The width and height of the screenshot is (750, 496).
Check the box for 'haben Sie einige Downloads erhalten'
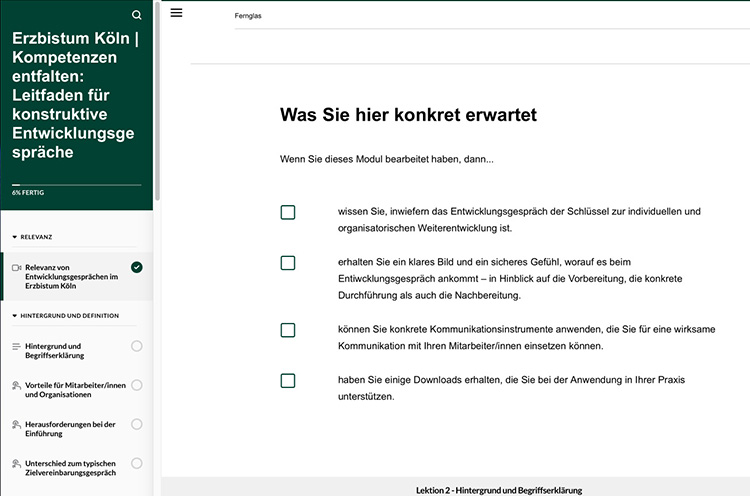pyautogui.click(x=288, y=381)
